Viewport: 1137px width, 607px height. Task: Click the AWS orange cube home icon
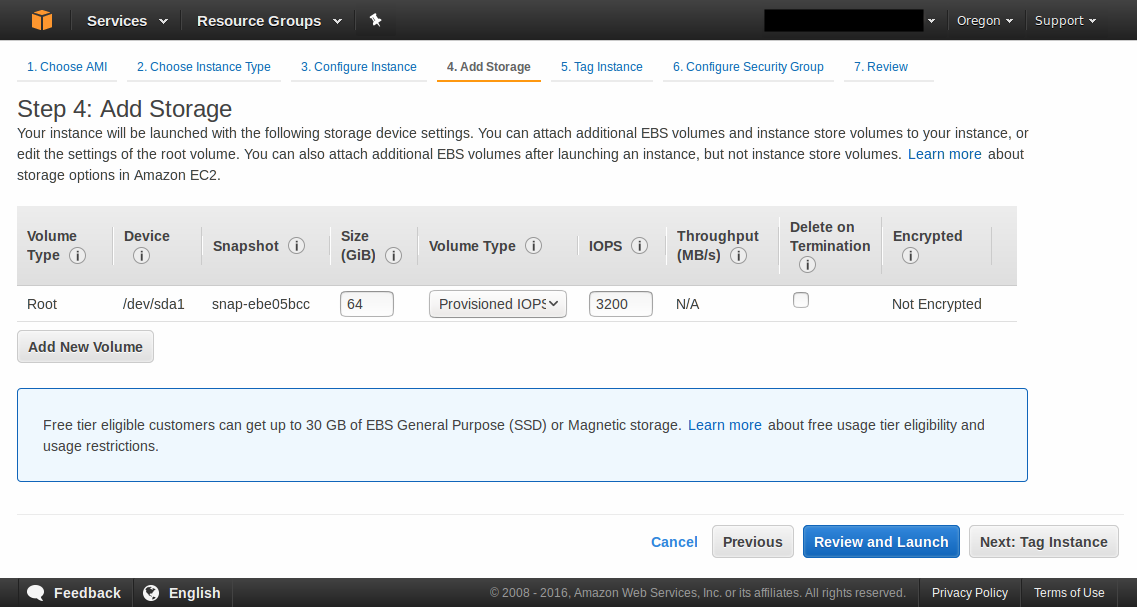41,20
